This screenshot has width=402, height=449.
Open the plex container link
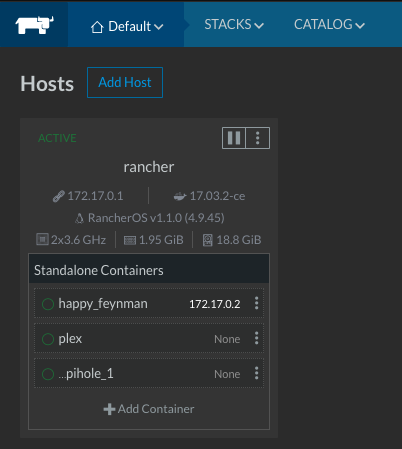pyautogui.click(x=70, y=339)
